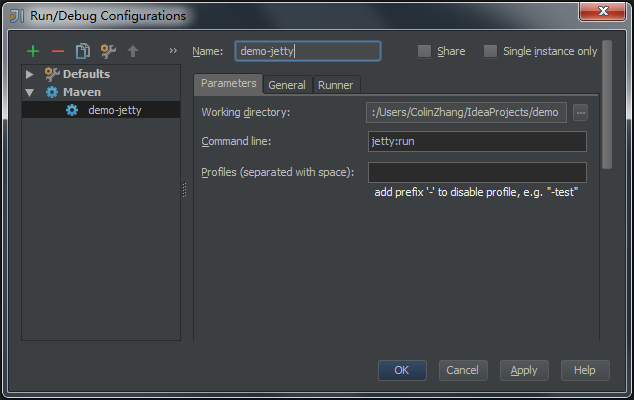The width and height of the screenshot is (634, 400).
Task: Open the Runner tab
Action: tap(336, 85)
